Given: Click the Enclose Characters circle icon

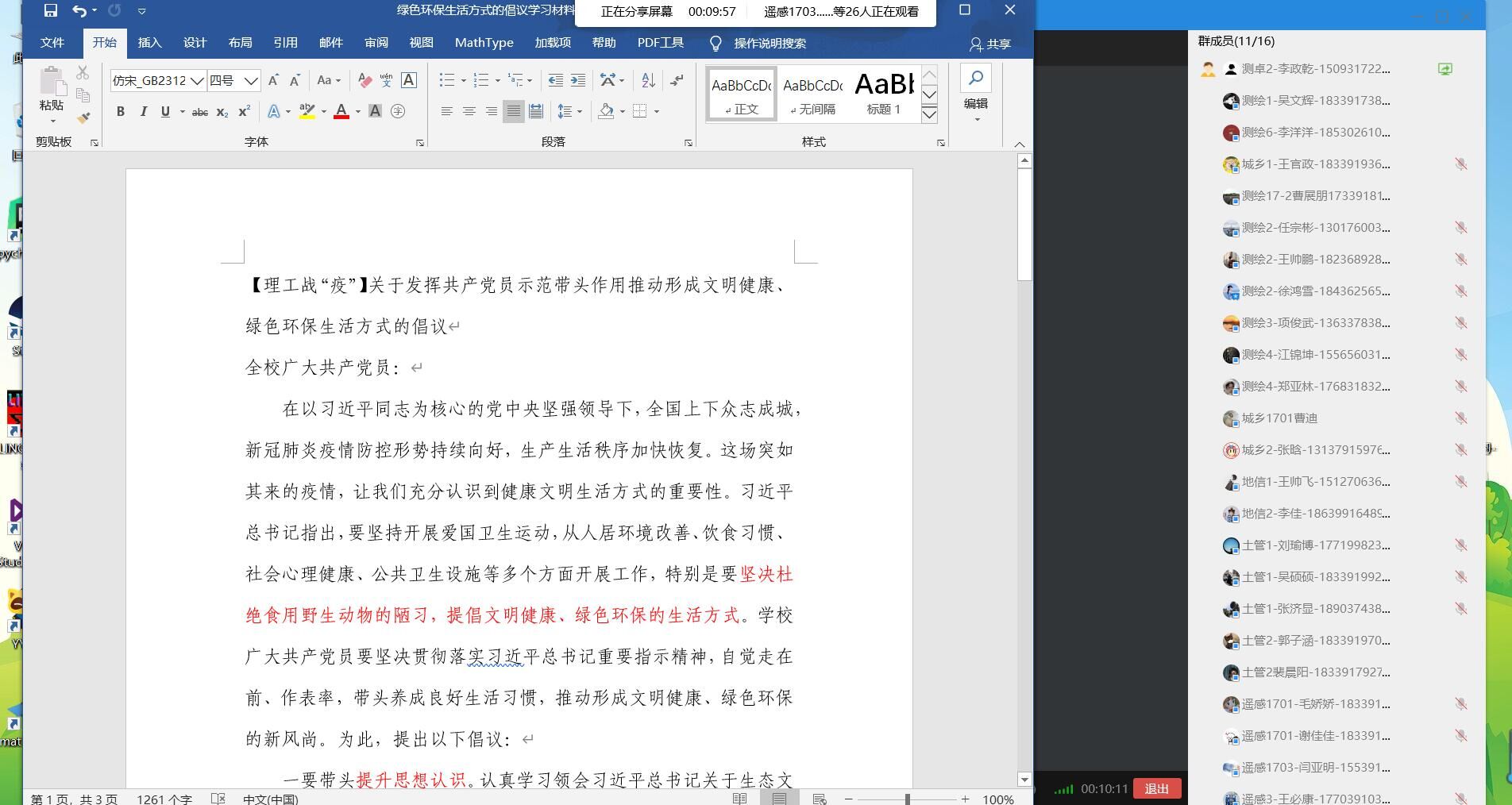Looking at the screenshot, I should click(x=398, y=111).
